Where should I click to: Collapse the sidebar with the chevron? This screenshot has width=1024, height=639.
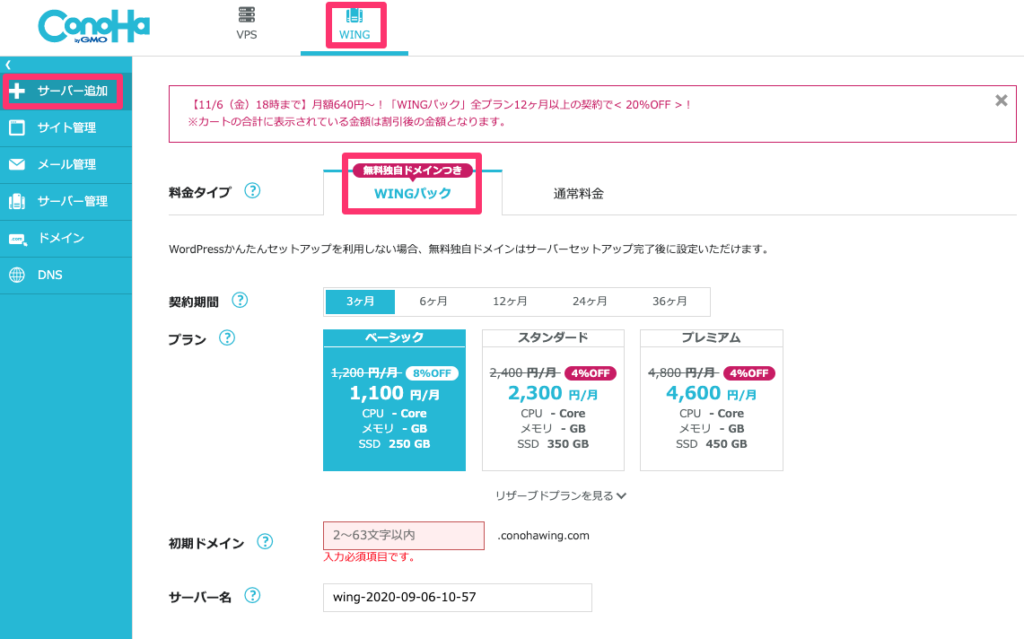click(x=8, y=65)
